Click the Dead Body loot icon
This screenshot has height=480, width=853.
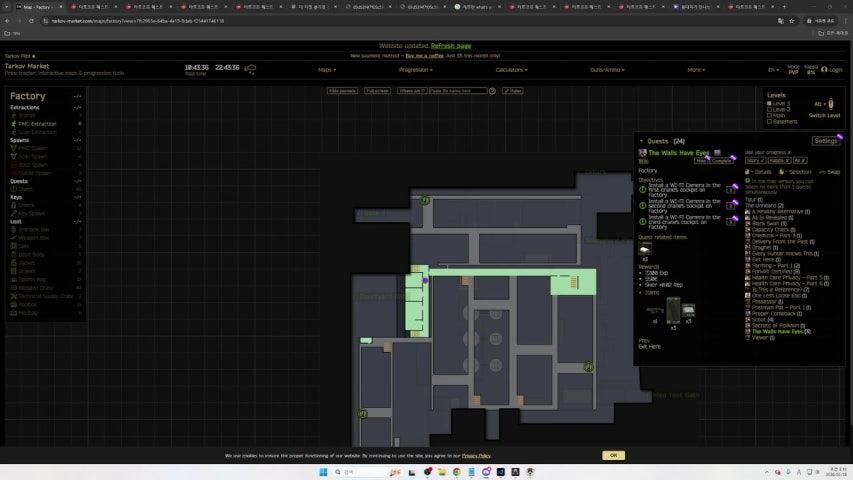(14, 254)
